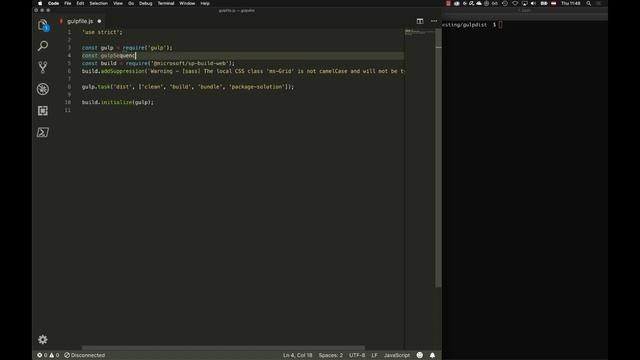
Task: Click the editor horizontal scrollbar
Action: point(223,348)
